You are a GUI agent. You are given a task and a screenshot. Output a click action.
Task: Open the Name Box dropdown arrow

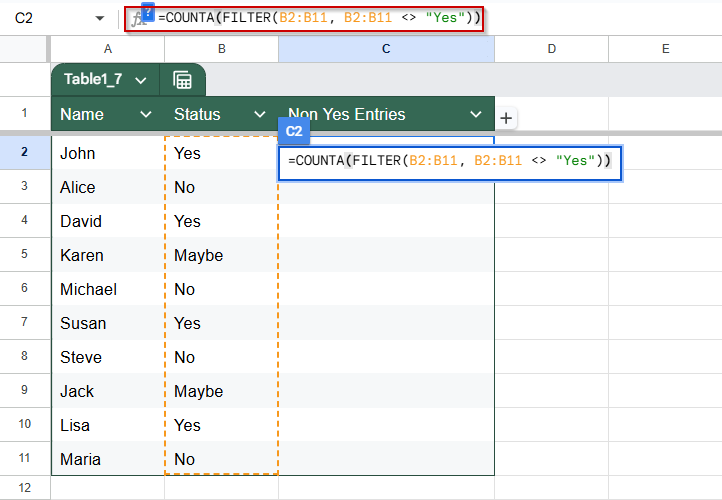99,18
